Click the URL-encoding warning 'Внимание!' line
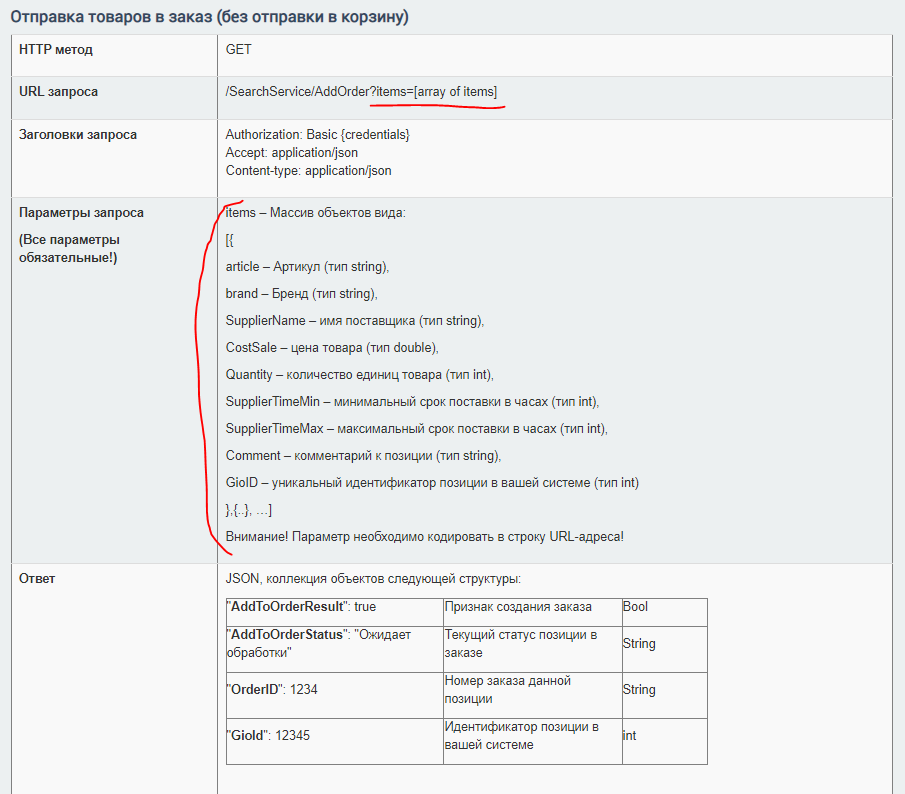The height and width of the screenshot is (794, 905). [424, 537]
